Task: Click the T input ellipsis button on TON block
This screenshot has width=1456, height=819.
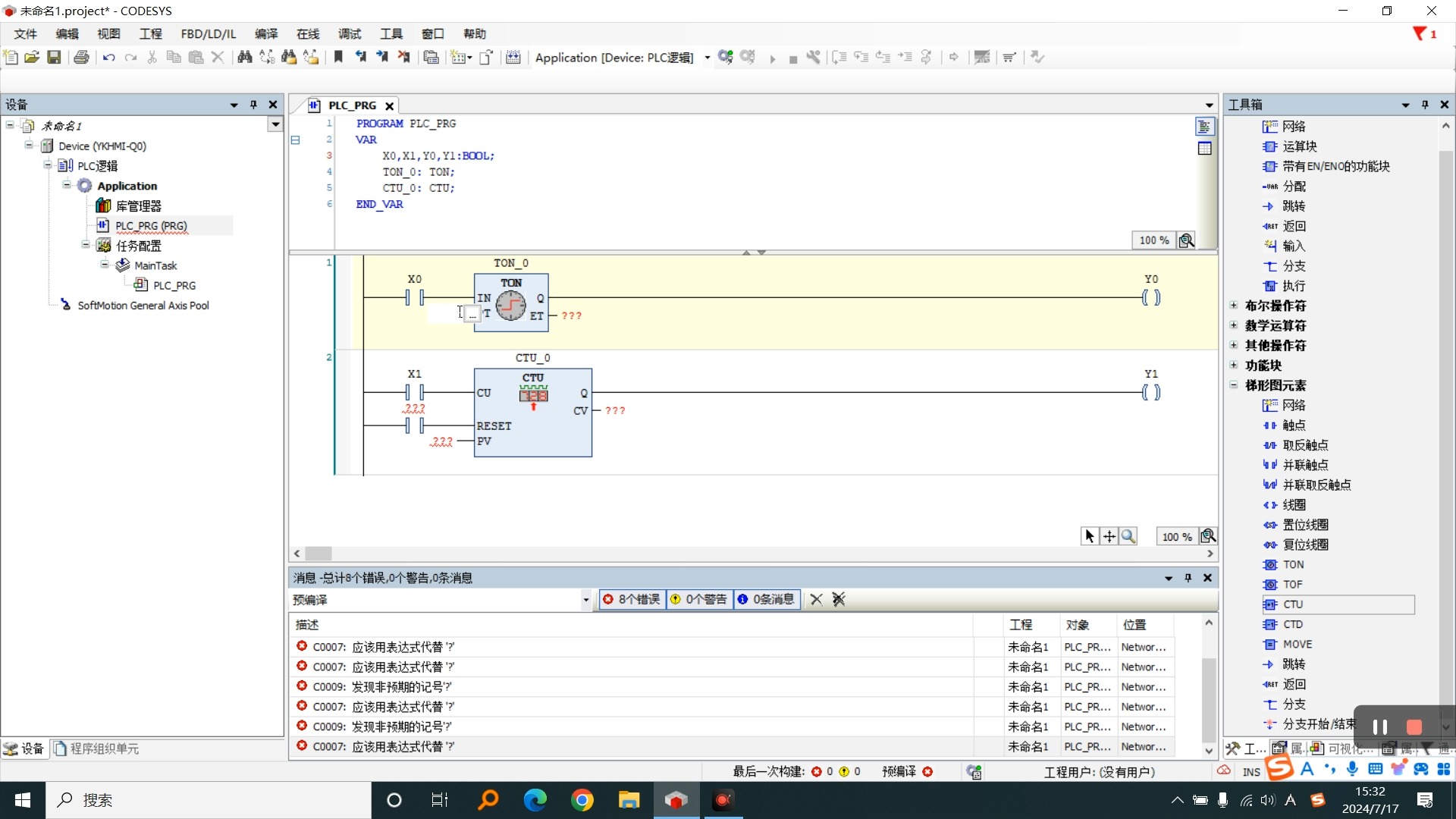Action: click(472, 314)
